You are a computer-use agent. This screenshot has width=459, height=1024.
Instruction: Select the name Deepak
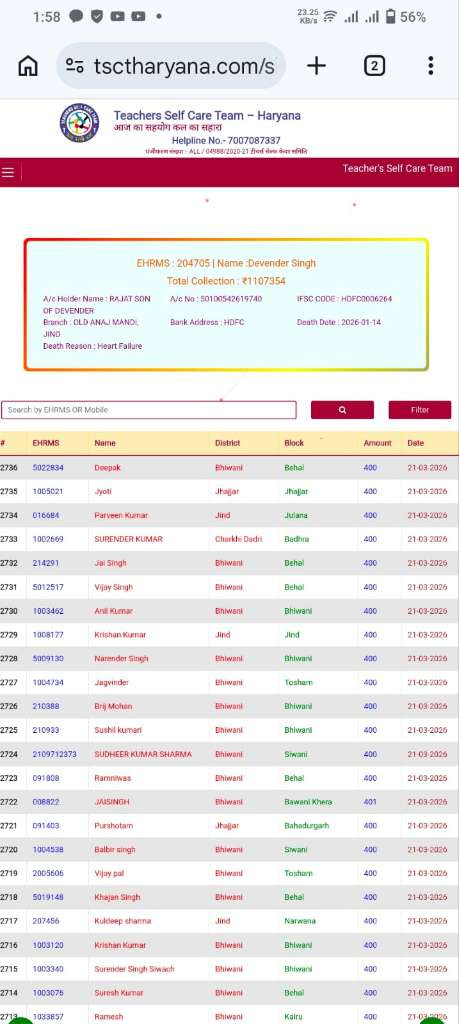click(108, 468)
